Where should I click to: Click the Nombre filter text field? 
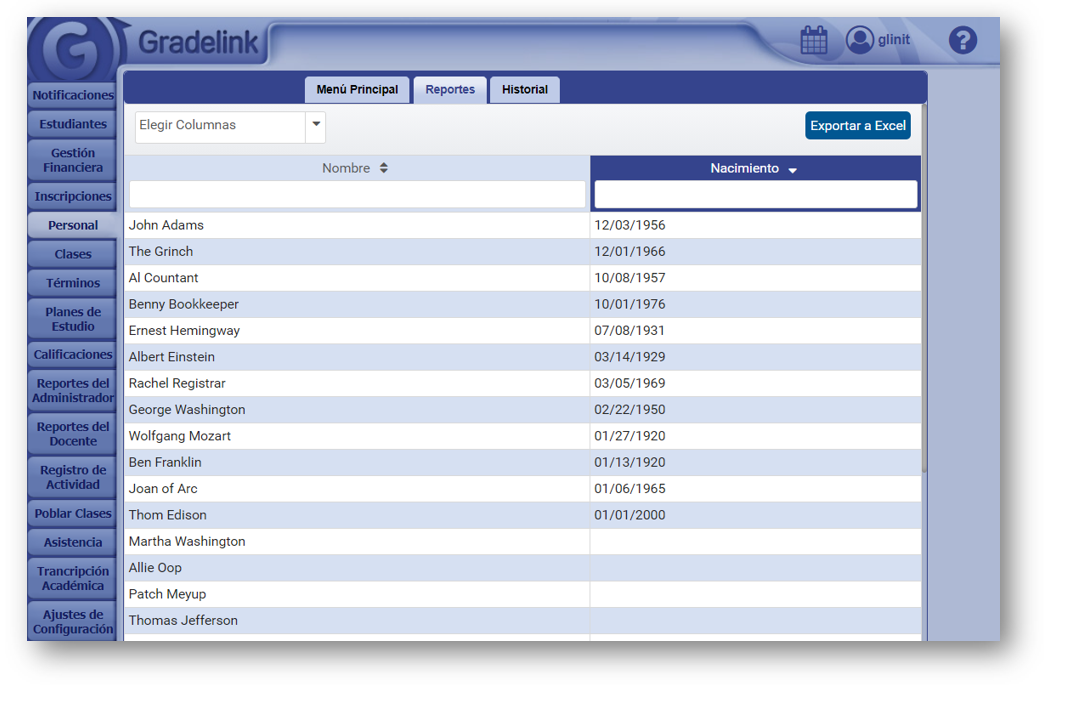[x=357, y=195]
